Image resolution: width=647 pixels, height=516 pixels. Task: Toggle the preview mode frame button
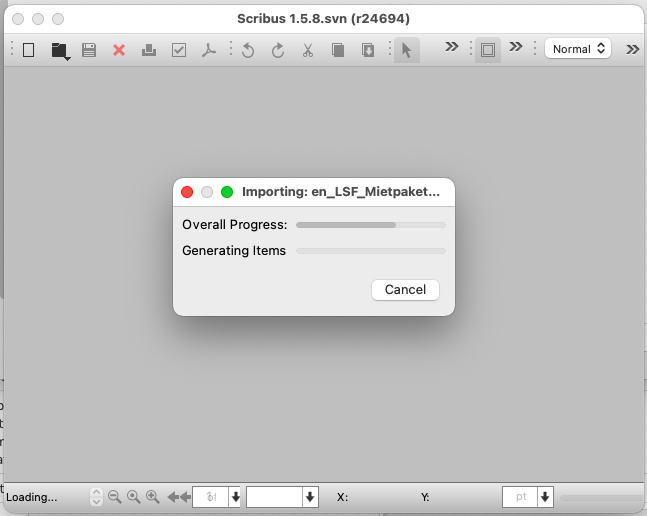(x=488, y=49)
